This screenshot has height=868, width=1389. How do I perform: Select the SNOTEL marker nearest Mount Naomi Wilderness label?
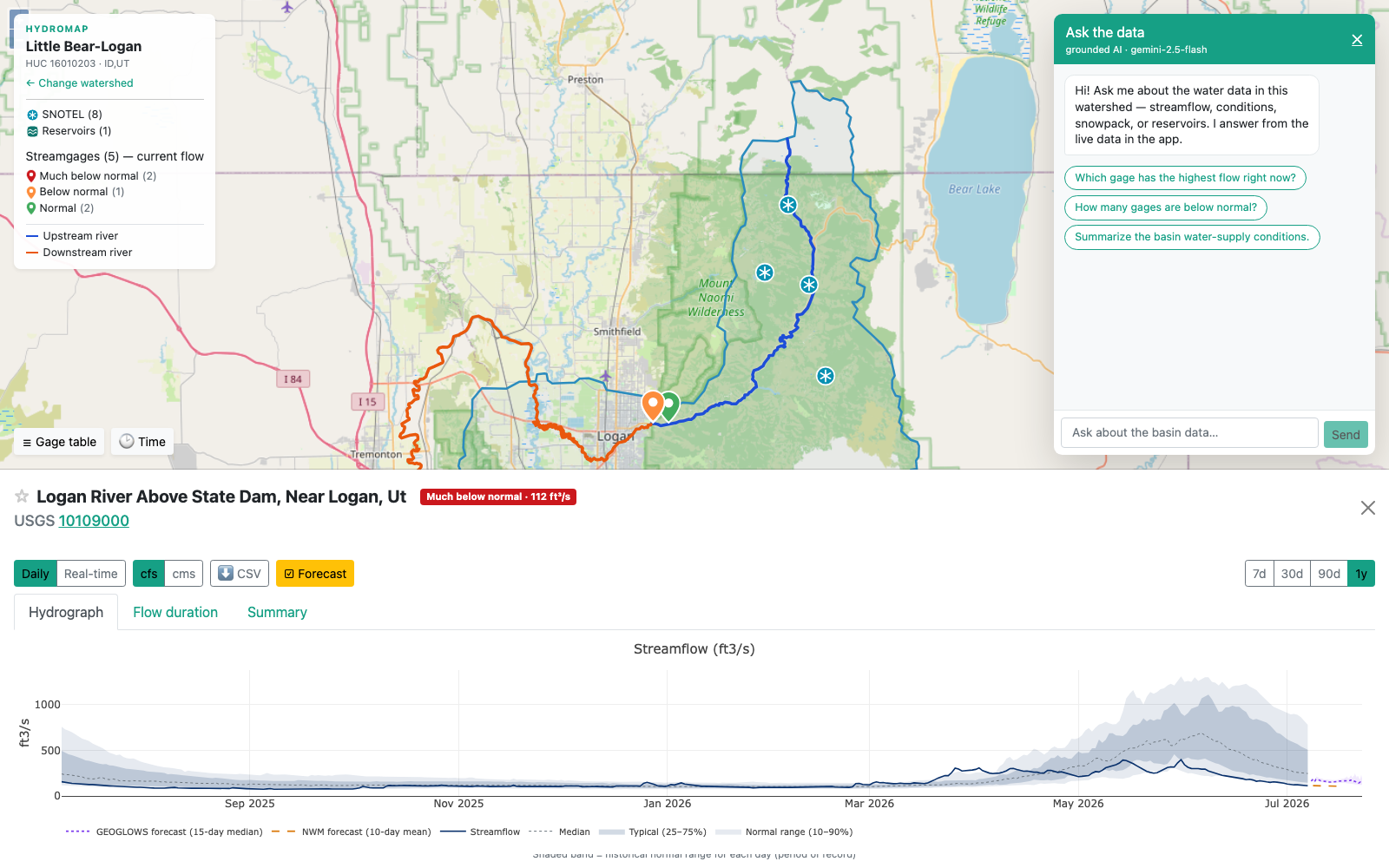point(764,273)
